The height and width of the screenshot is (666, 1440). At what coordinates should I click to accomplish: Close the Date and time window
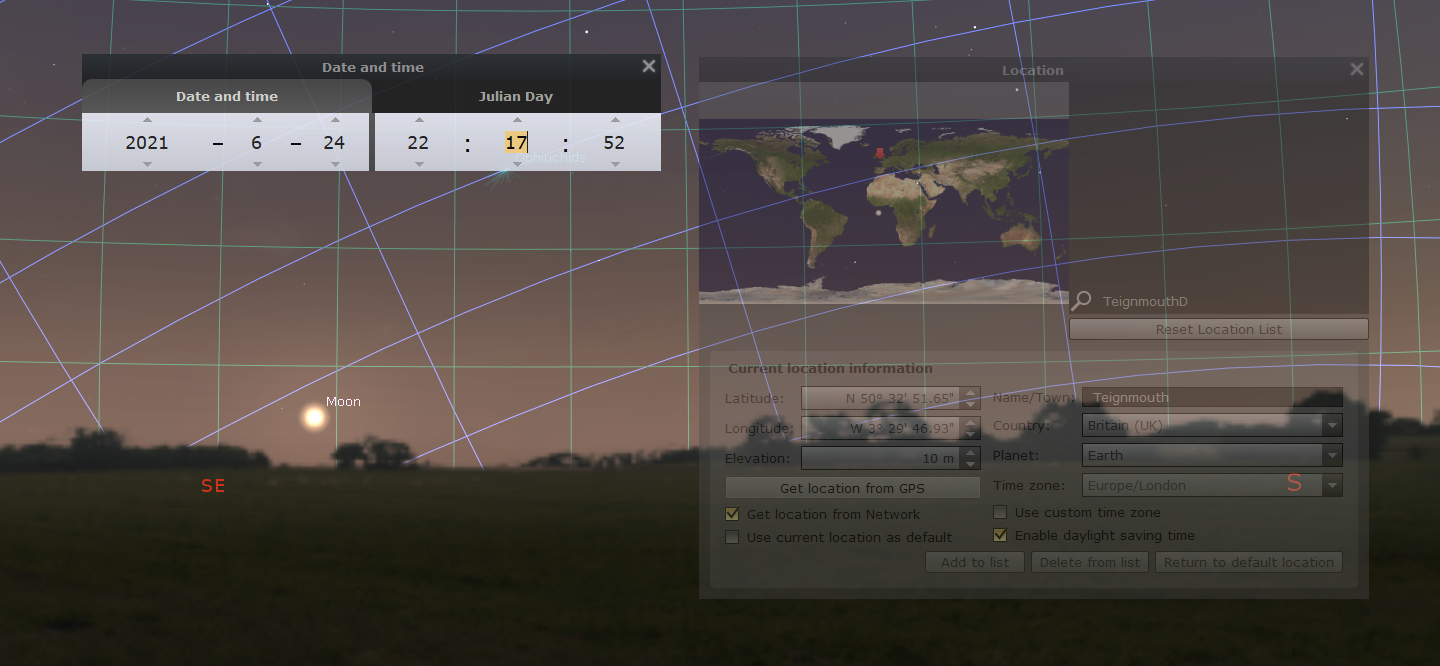pyautogui.click(x=649, y=66)
